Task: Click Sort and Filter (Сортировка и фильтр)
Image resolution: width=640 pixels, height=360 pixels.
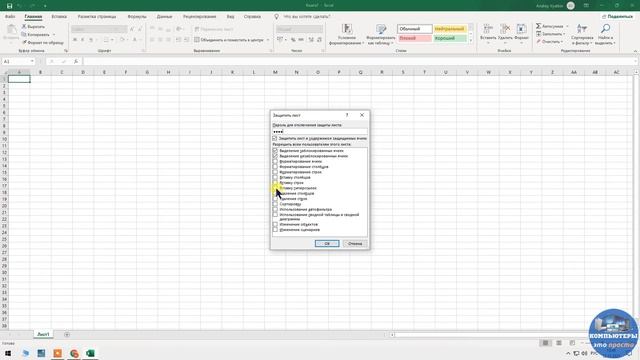Action: [582, 34]
